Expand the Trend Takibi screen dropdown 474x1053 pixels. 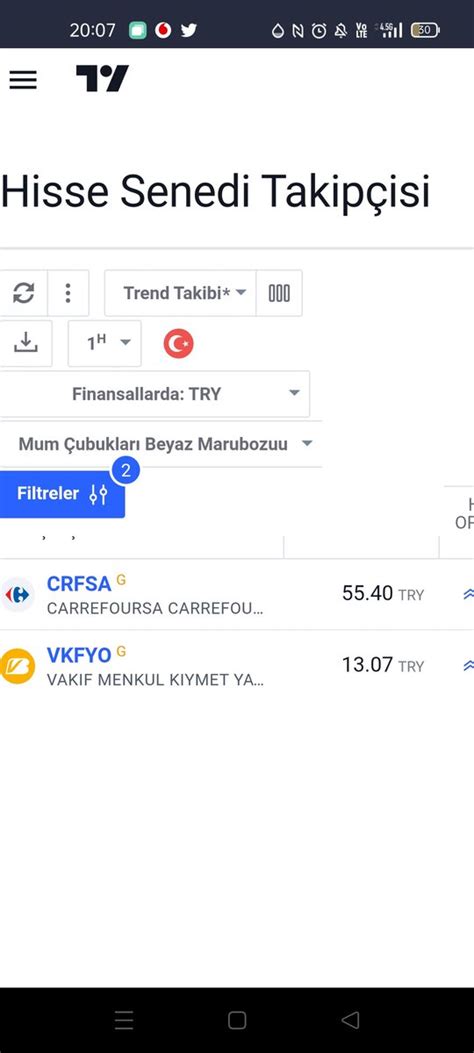coord(180,293)
